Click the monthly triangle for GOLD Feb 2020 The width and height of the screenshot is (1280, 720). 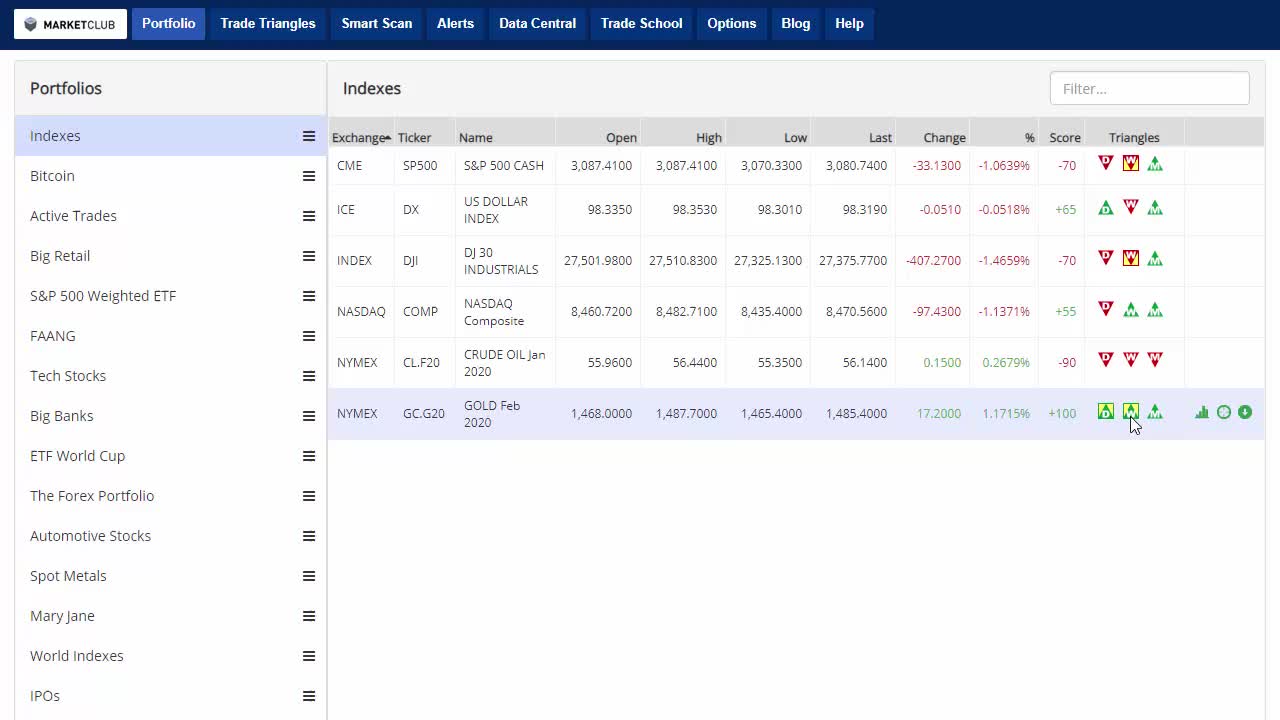point(1155,411)
